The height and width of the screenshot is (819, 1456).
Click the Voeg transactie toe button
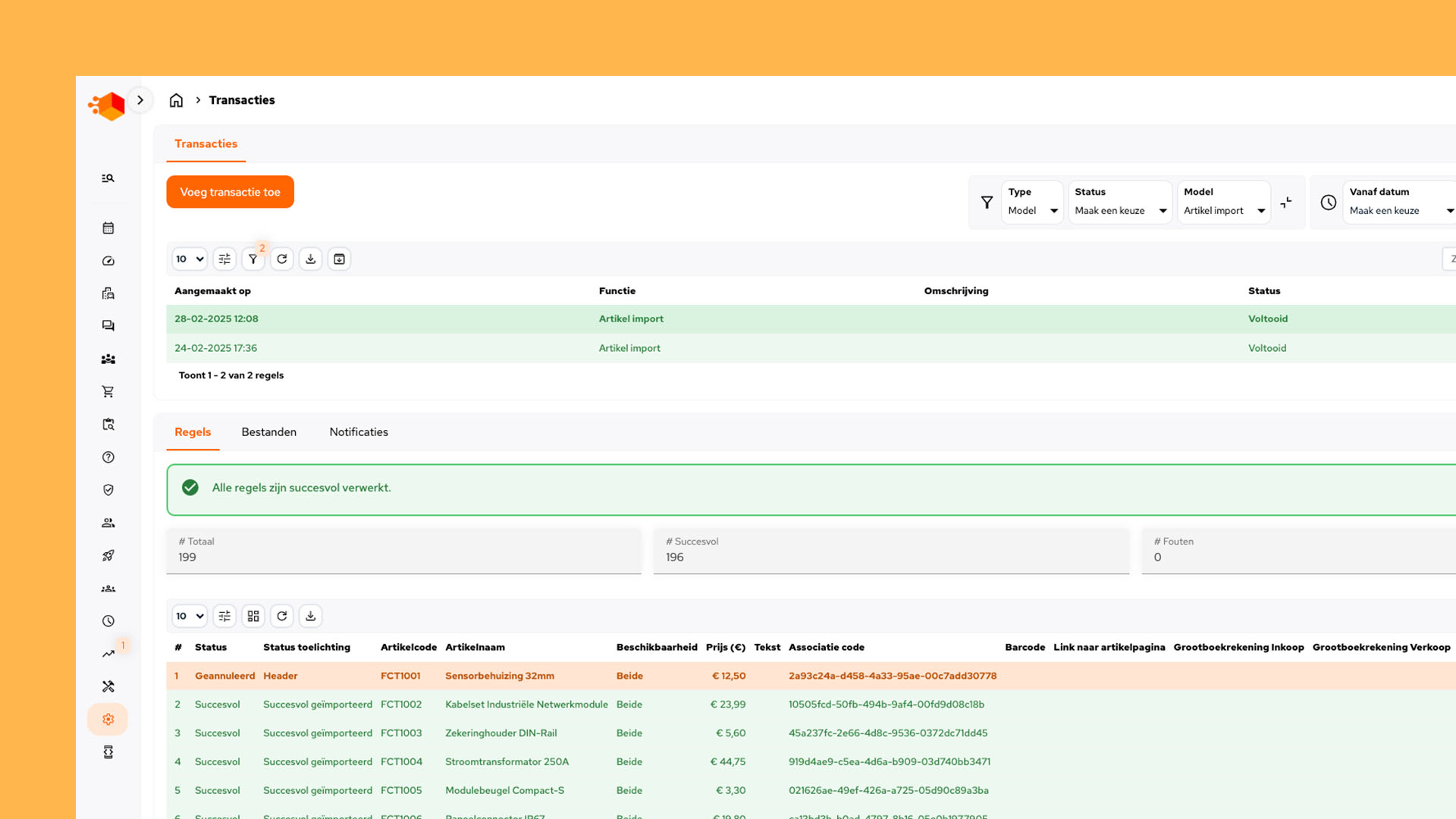tap(230, 192)
